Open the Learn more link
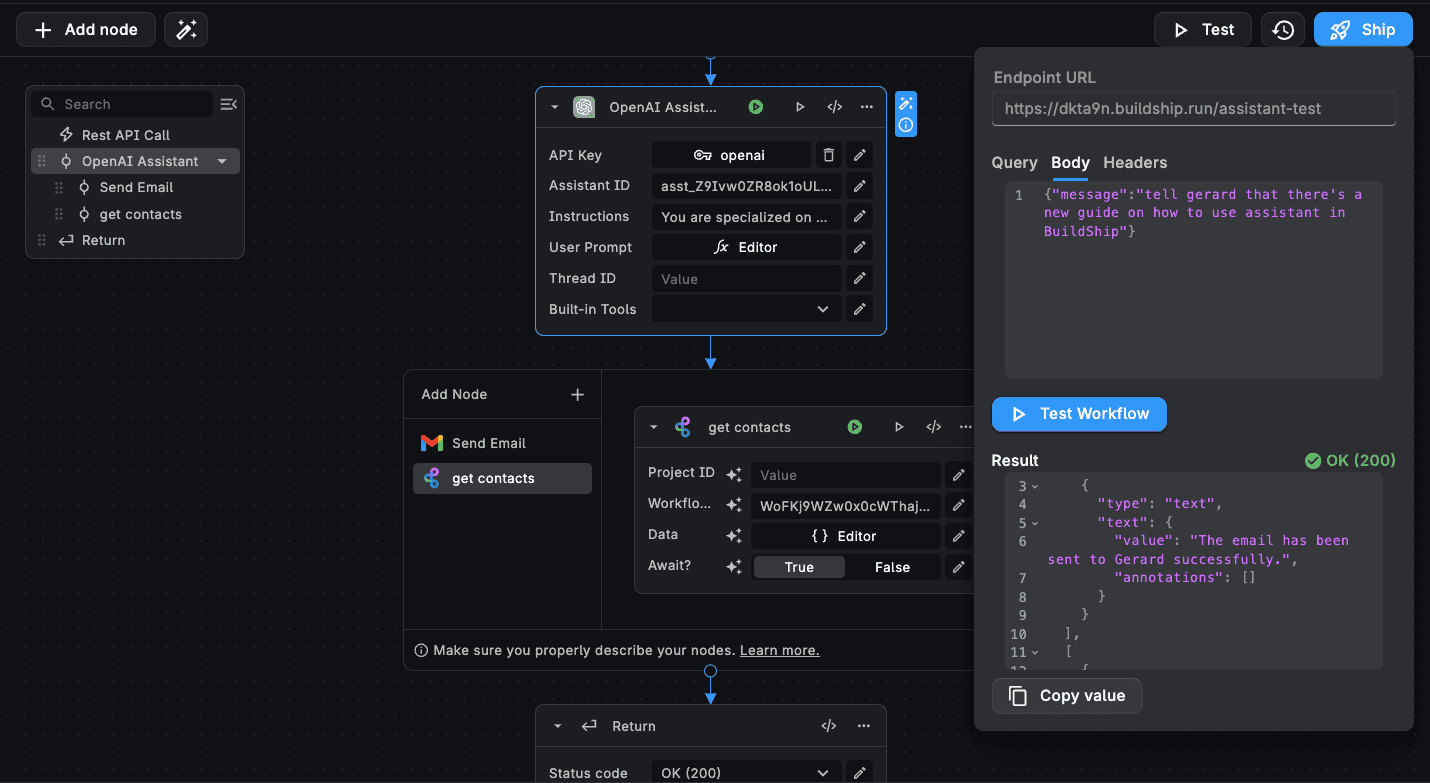This screenshot has width=1430, height=783. (779, 651)
